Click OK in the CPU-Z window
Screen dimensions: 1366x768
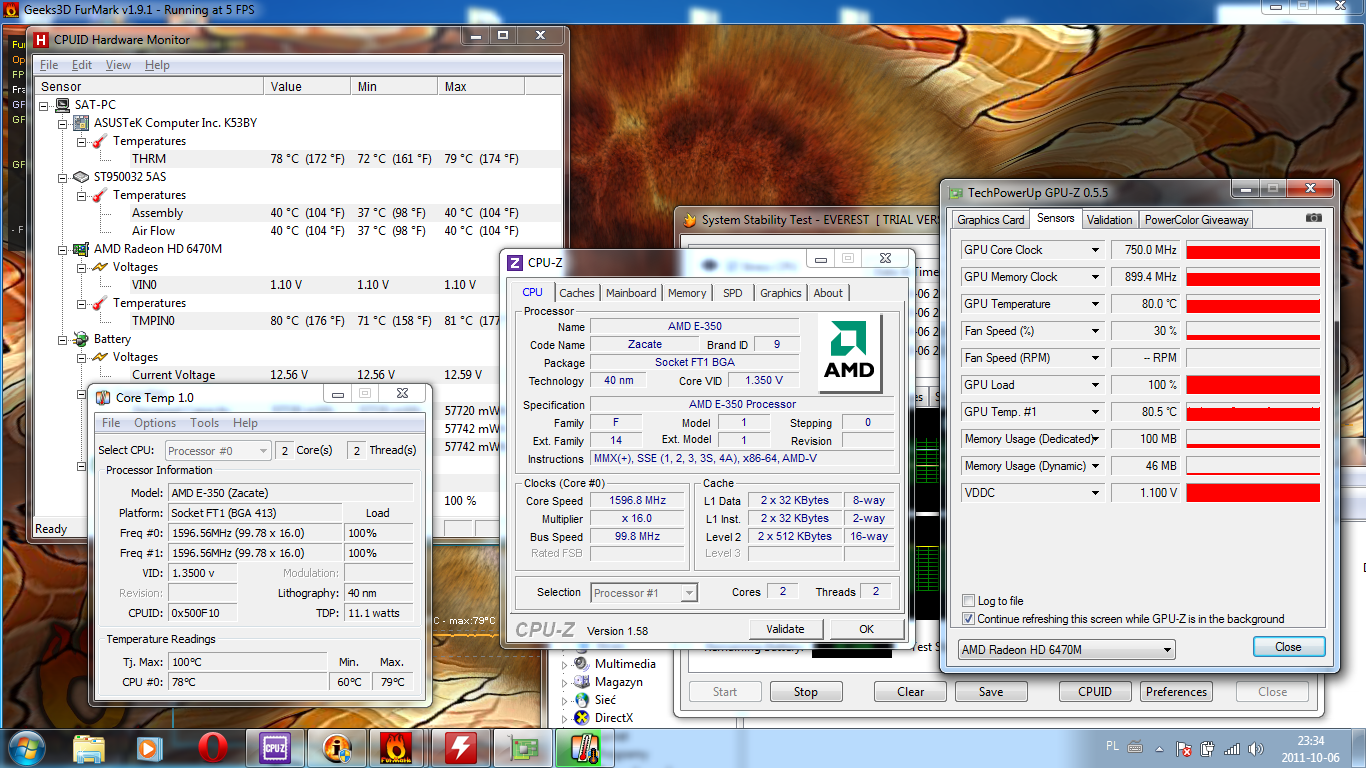coord(866,629)
